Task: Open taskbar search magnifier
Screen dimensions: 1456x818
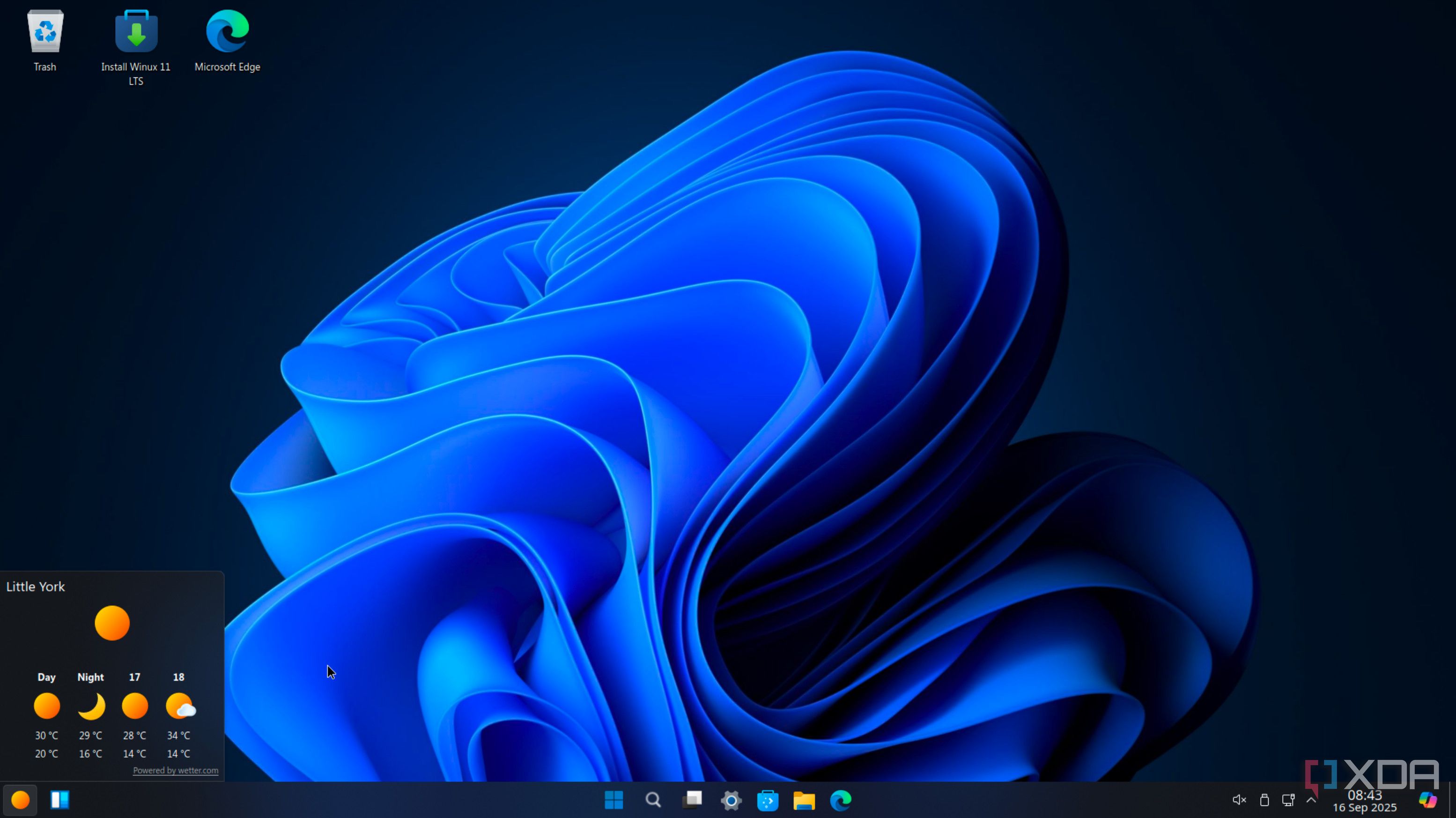Action: point(653,800)
